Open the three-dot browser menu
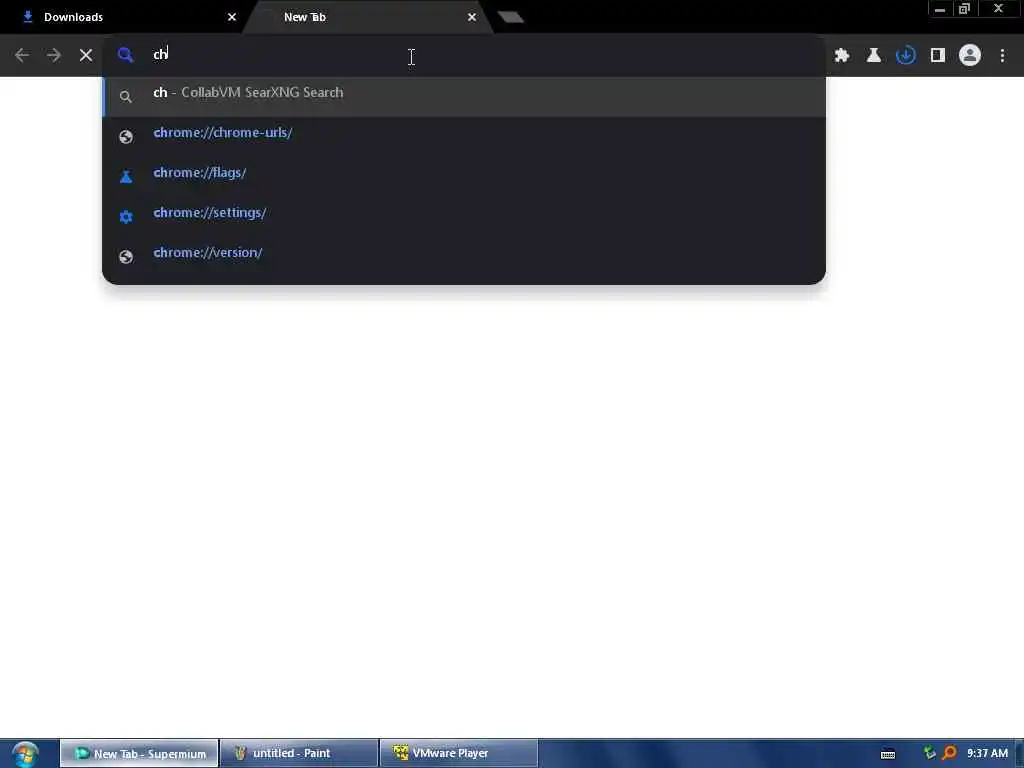Screen dimensions: 1024x768 [x=1002, y=56]
